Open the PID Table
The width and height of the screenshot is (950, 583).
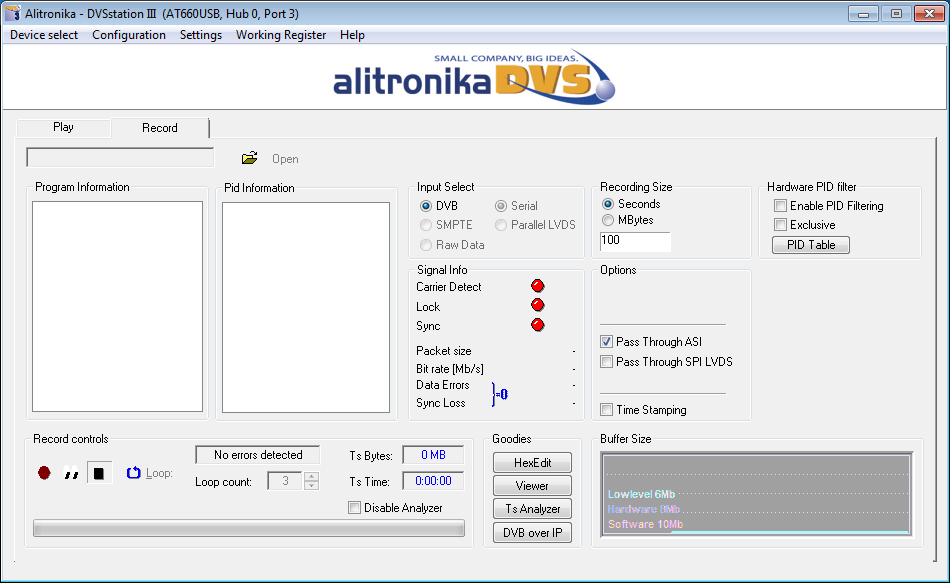811,245
